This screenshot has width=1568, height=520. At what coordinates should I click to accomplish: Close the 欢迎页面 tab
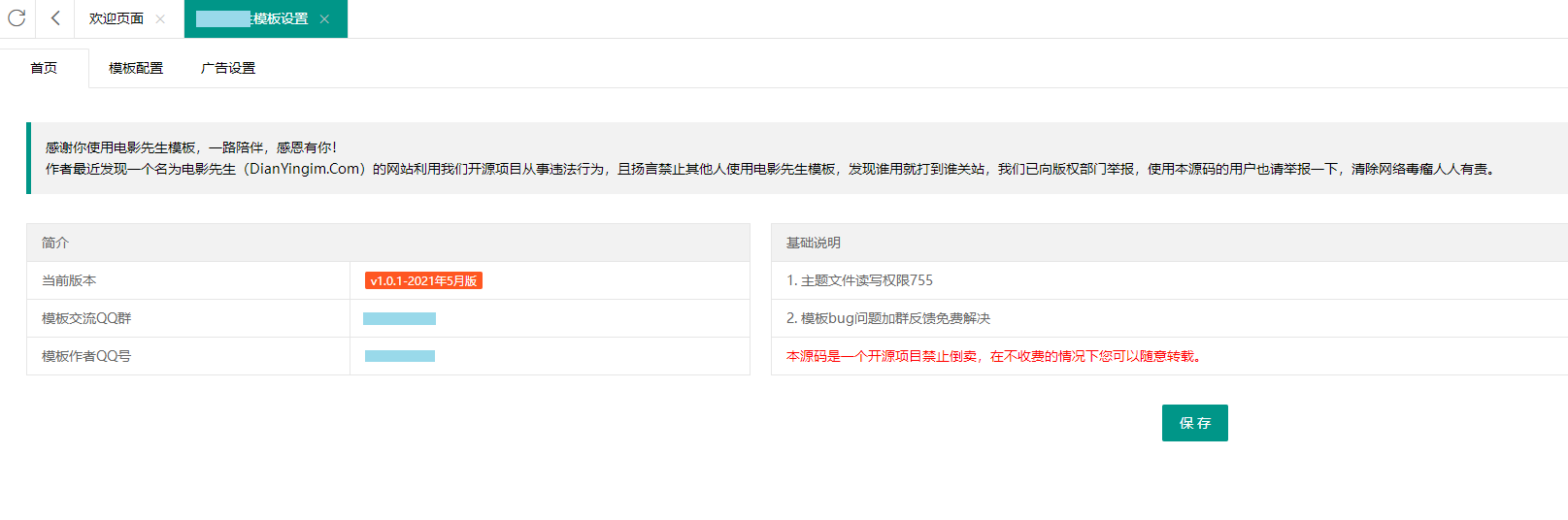tap(160, 19)
